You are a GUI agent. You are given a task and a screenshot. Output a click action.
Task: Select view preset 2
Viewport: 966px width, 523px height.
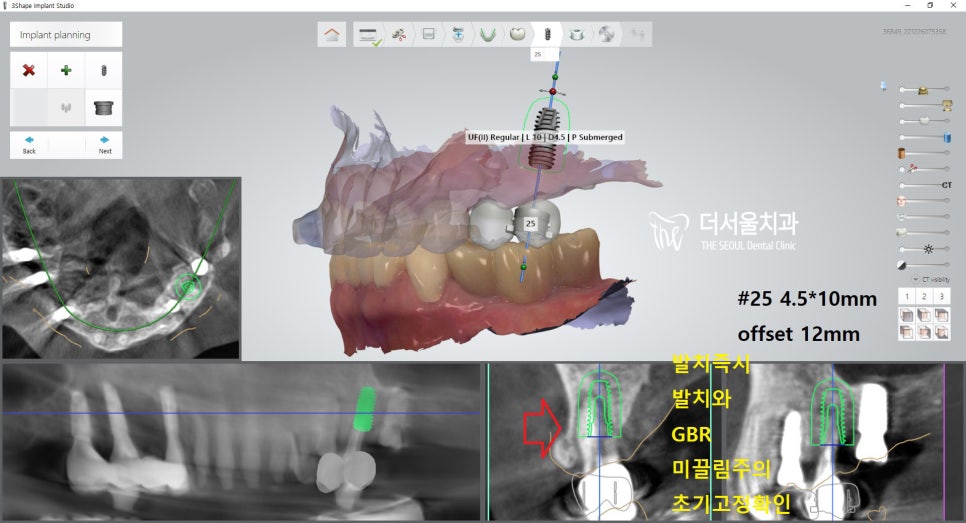tap(924, 296)
